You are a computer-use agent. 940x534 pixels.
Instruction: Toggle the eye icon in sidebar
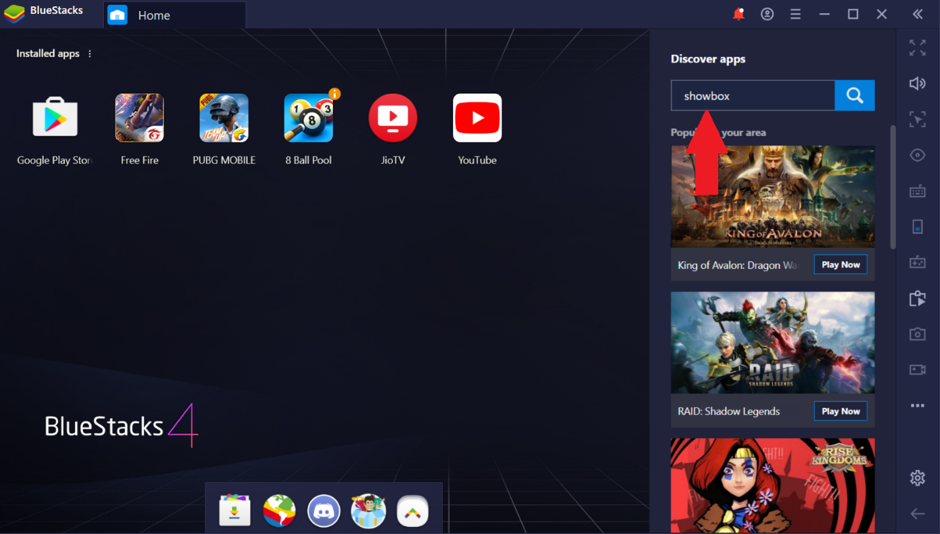click(917, 156)
